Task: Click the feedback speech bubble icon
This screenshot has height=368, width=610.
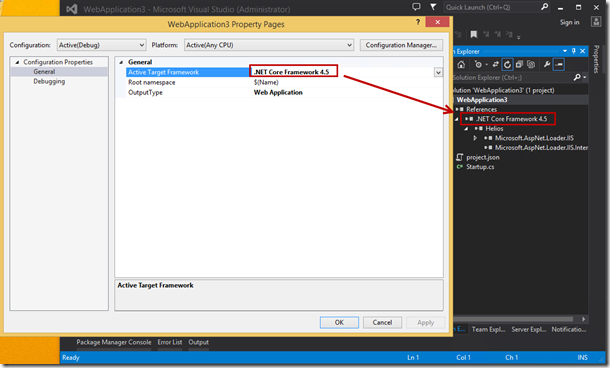Action: [x=416, y=7]
